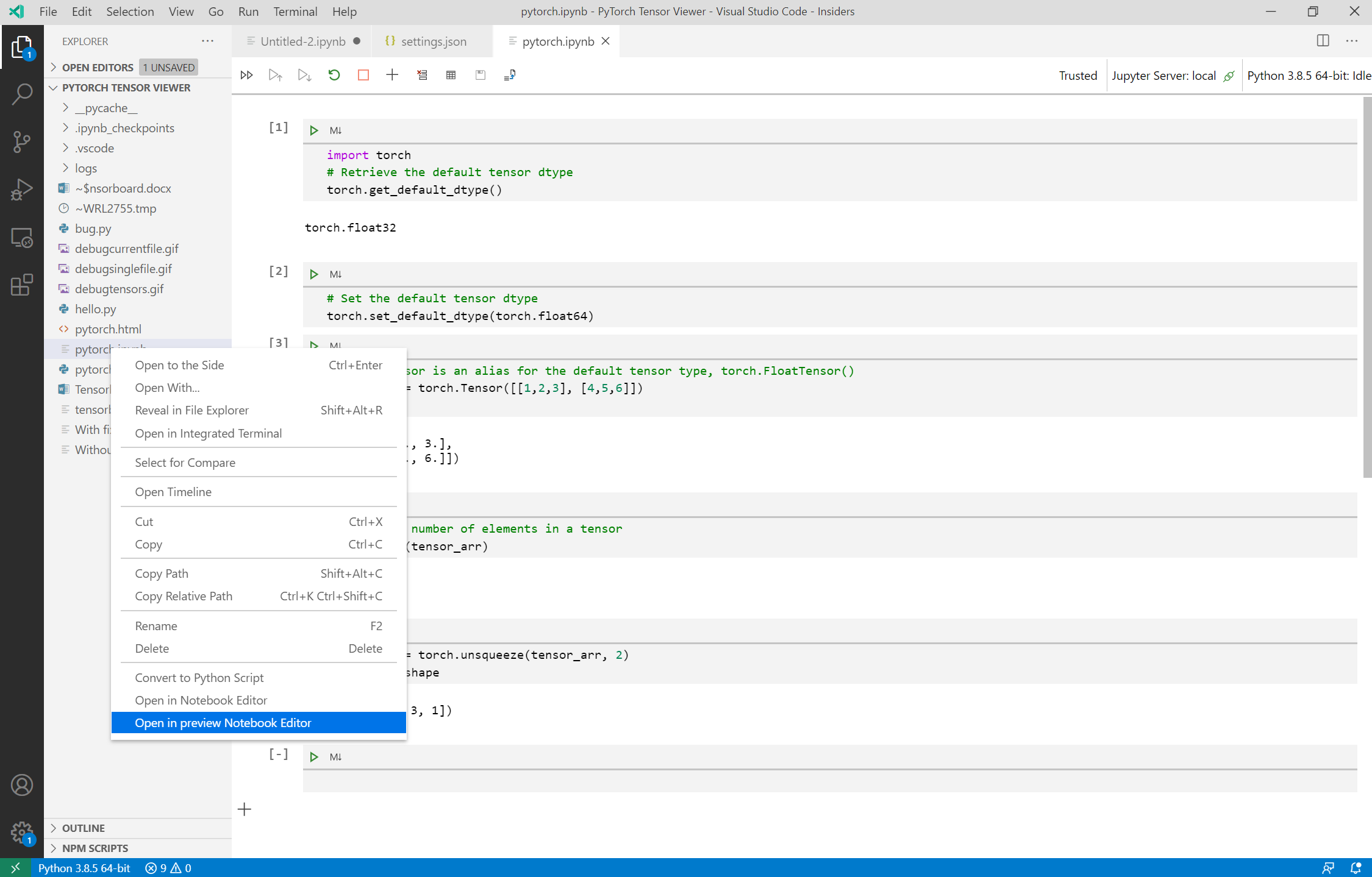The width and height of the screenshot is (1372, 877).
Task: Open Explorer views and more actions ellipsis
Action: pyautogui.click(x=208, y=41)
